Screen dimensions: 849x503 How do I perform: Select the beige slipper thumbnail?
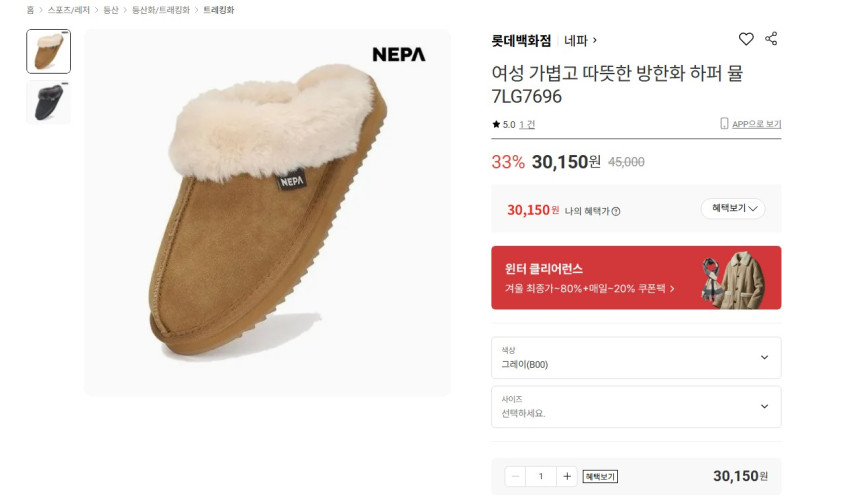[48, 51]
